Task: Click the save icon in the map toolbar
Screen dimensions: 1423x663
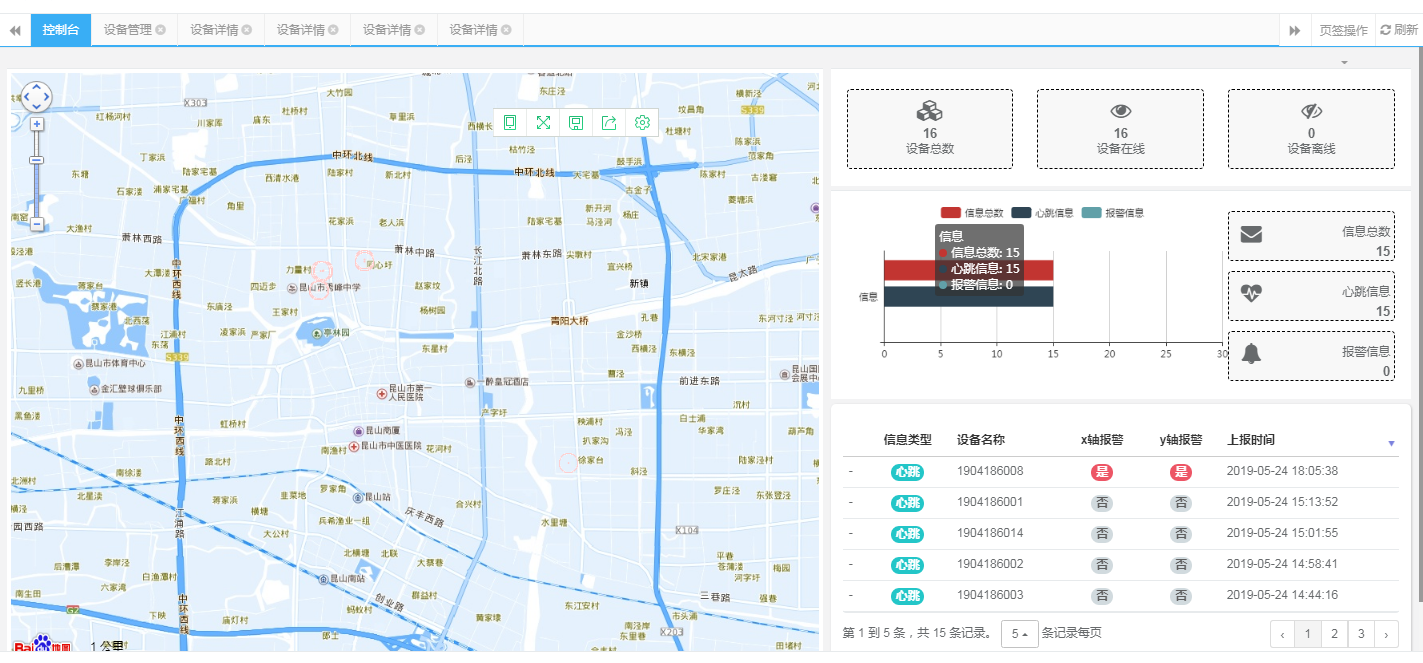Action: (576, 122)
